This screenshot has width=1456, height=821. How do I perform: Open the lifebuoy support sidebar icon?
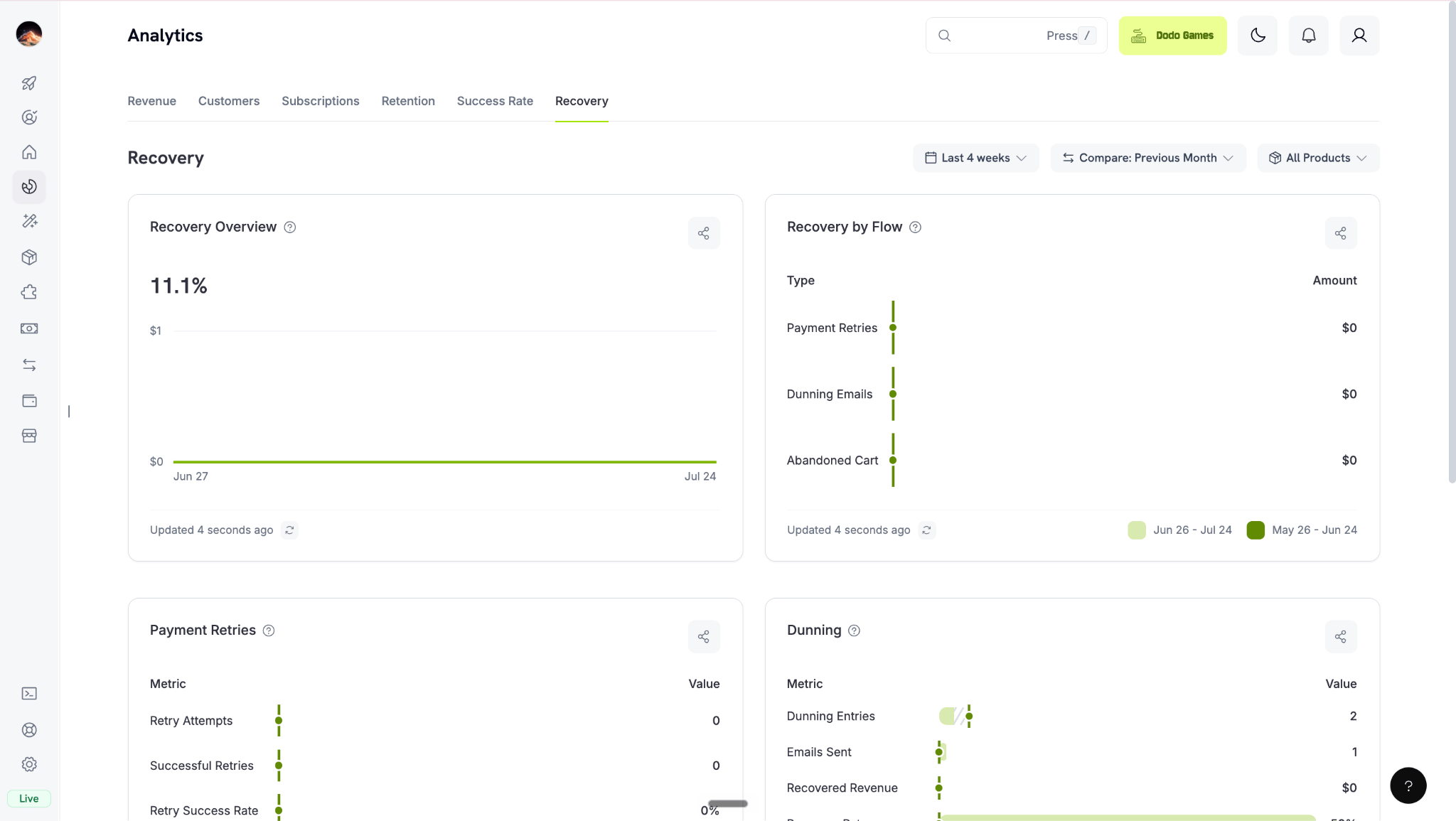tap(29, 730)
